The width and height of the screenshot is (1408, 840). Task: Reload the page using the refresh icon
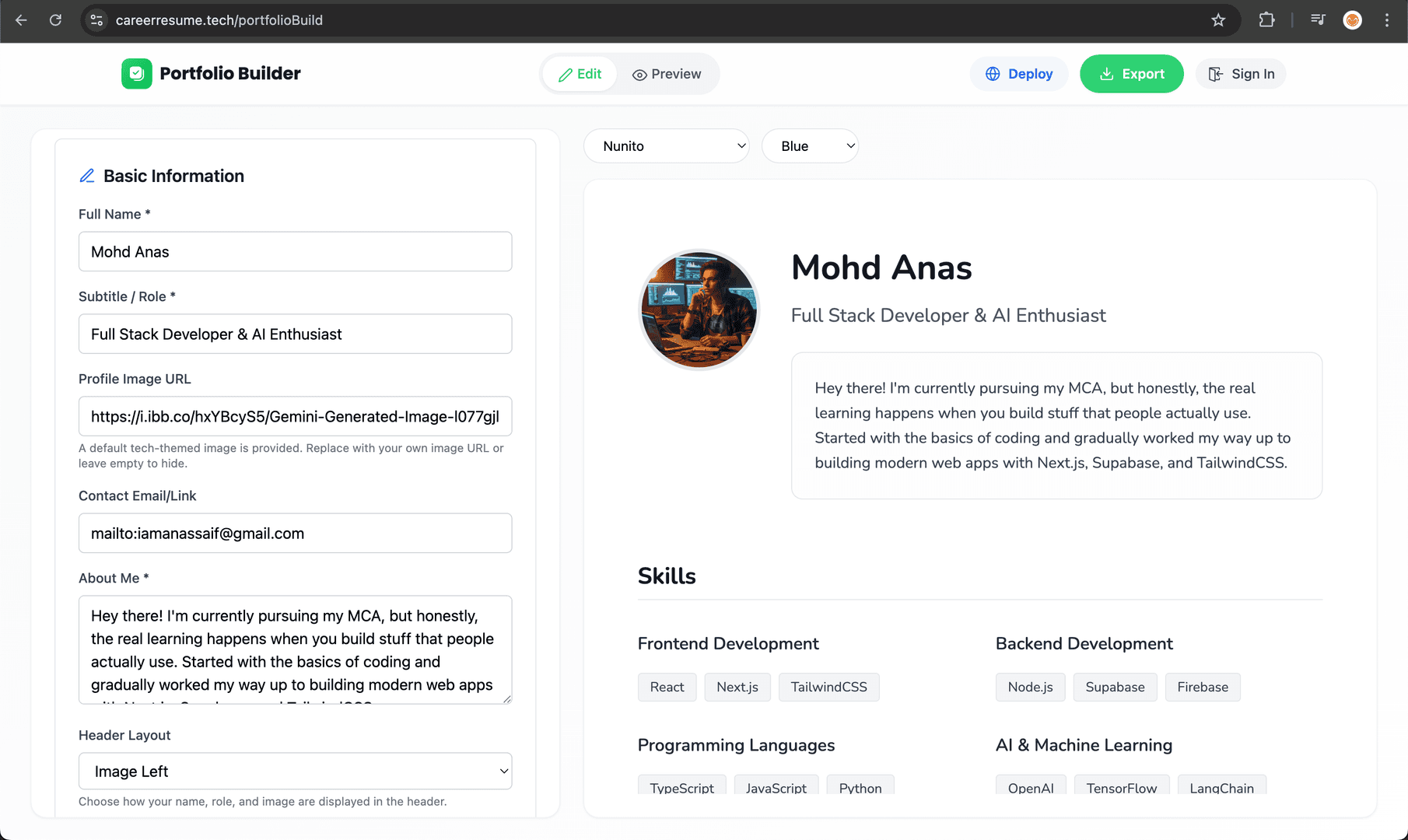55,20
